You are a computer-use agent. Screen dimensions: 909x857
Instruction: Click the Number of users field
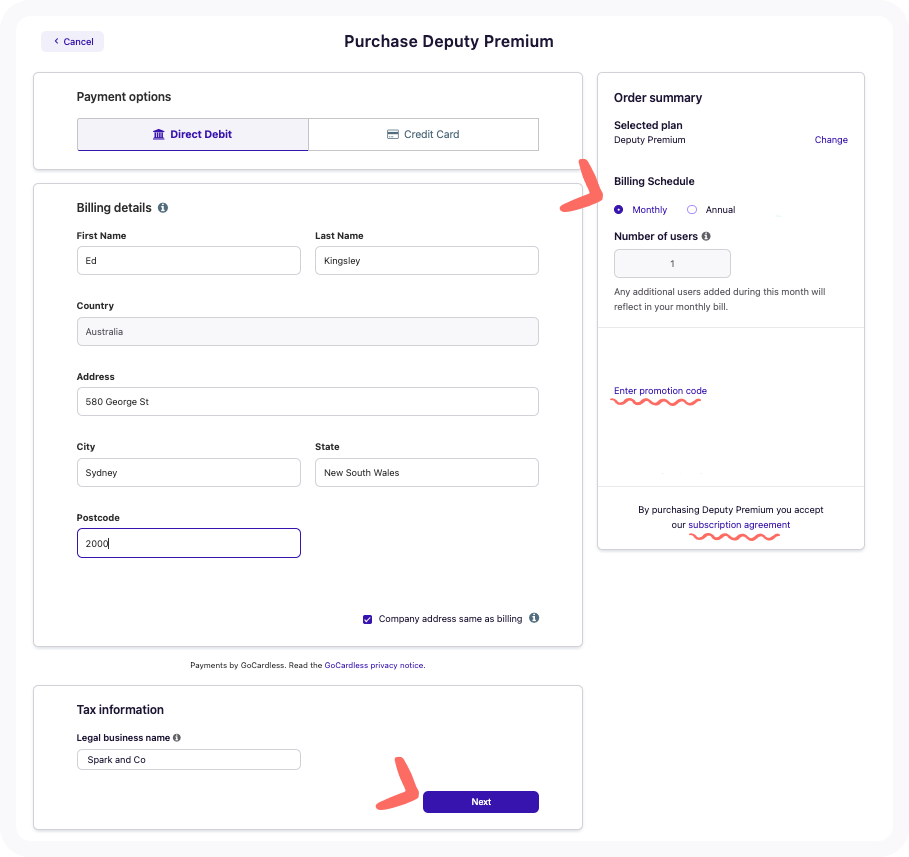672,263
